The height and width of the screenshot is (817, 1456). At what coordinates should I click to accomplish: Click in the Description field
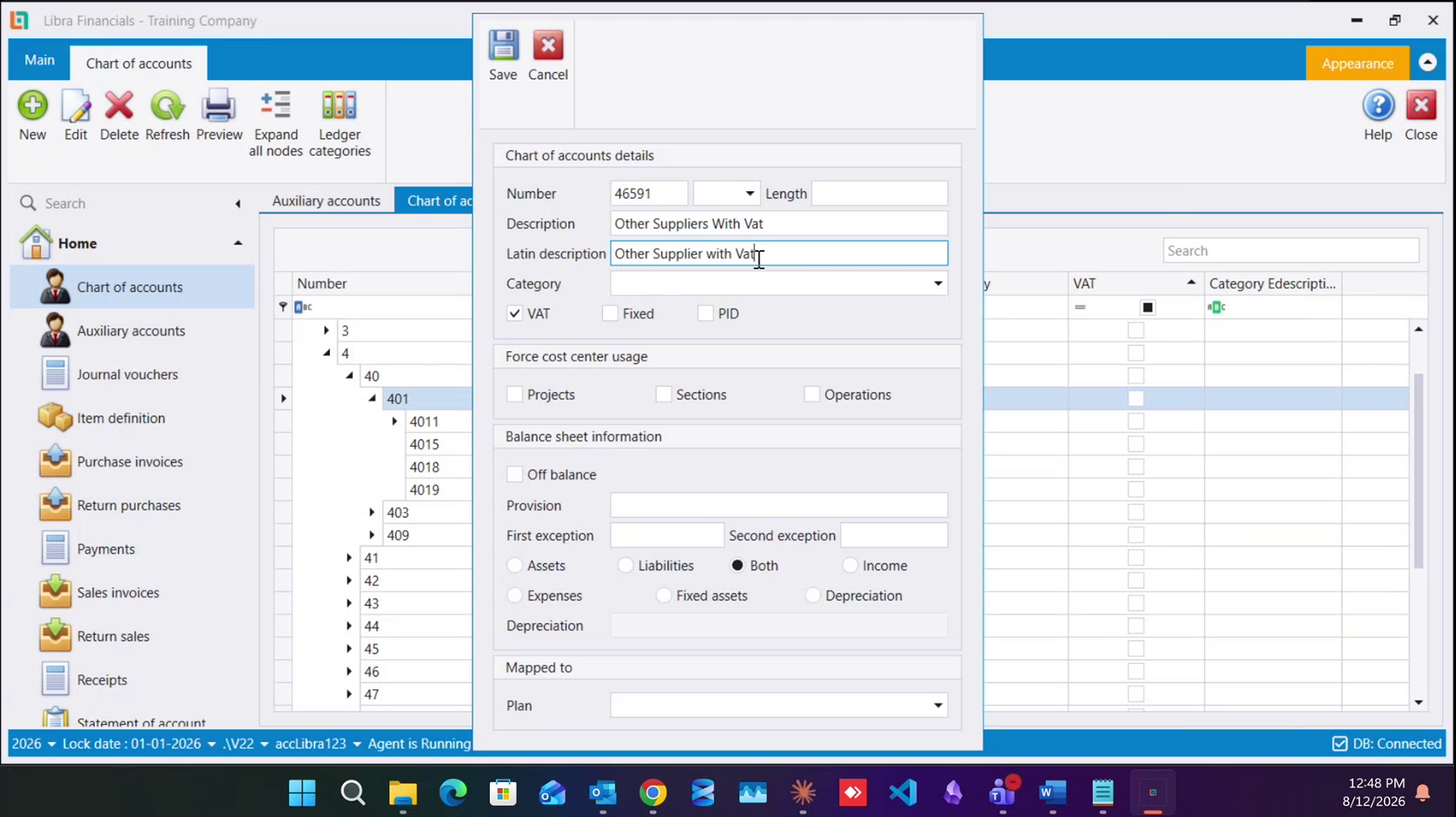point(778,223)
